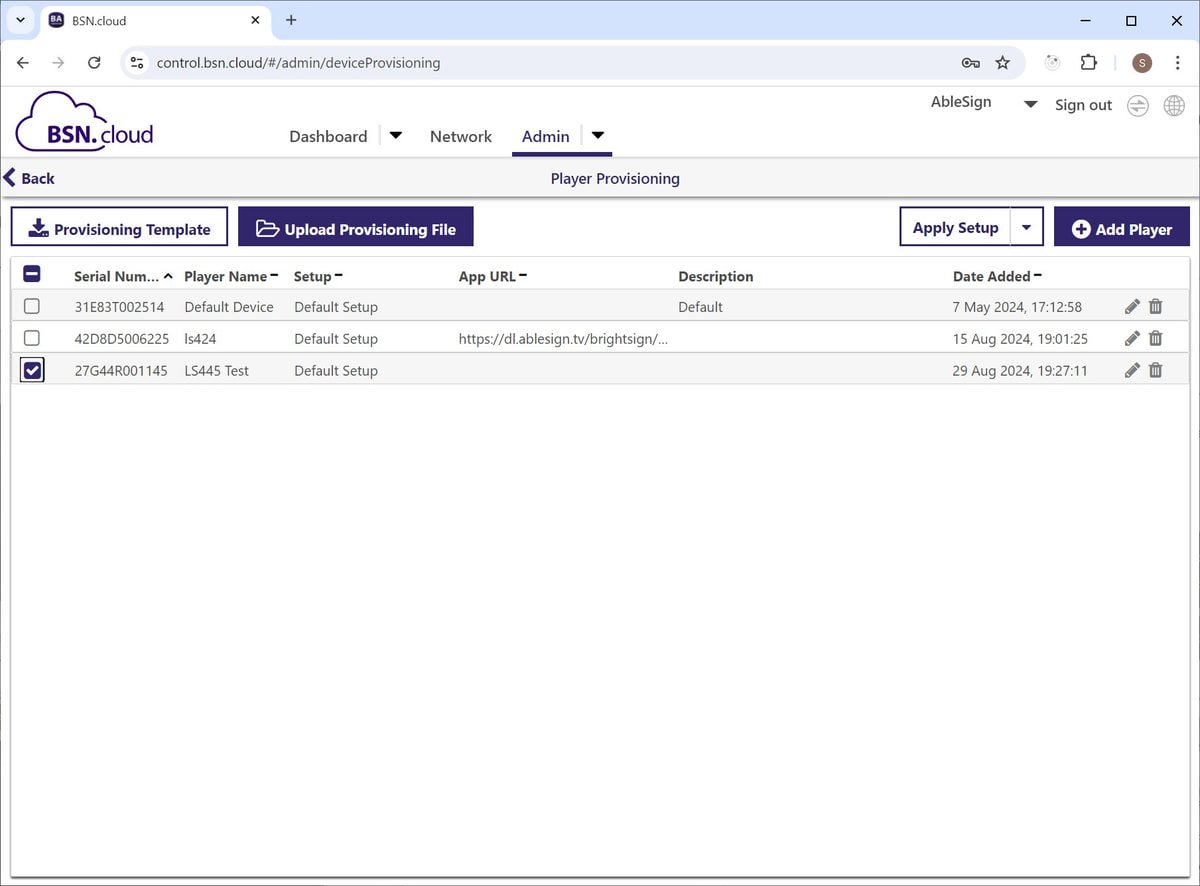Edit the ls424 player entry

[x=1131, y=338]
